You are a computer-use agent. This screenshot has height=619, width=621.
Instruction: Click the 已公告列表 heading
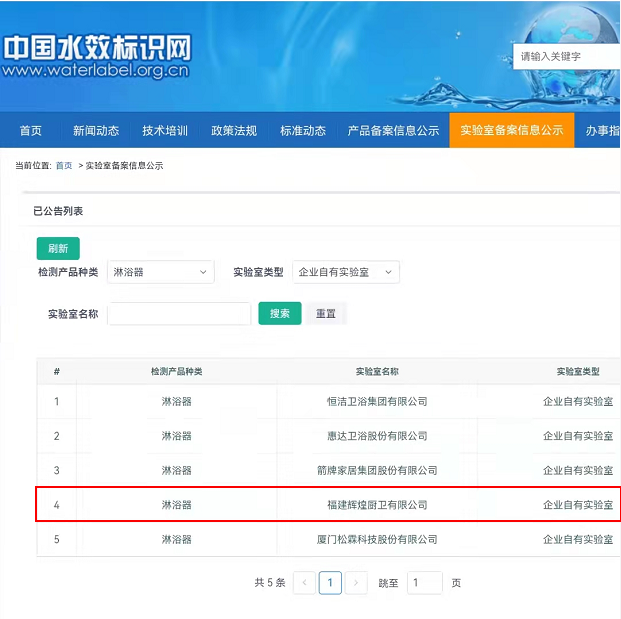58,211
